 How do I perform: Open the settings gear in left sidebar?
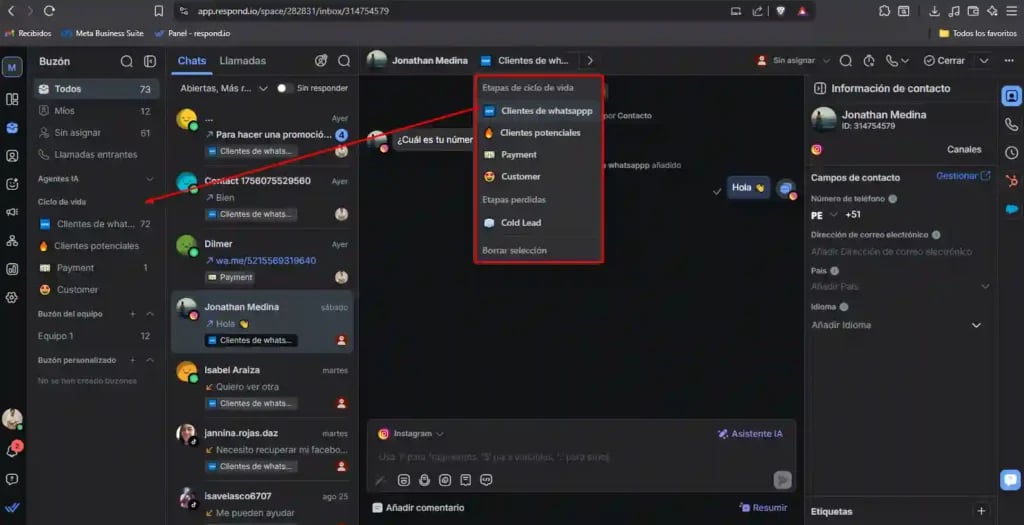pyautogui.click(x=12, y=297)
